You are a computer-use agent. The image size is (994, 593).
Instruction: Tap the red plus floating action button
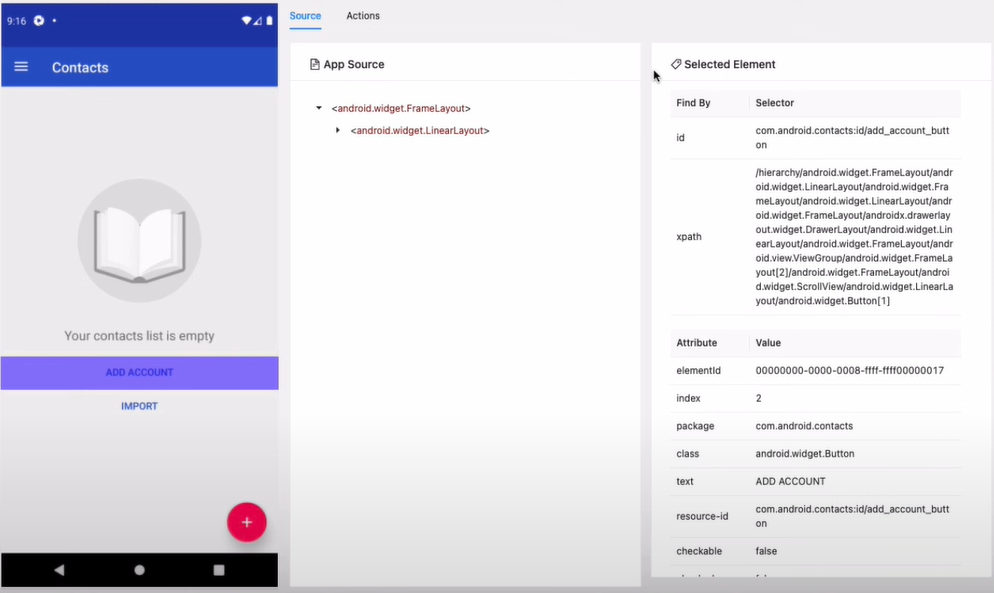tap(247, 522)
